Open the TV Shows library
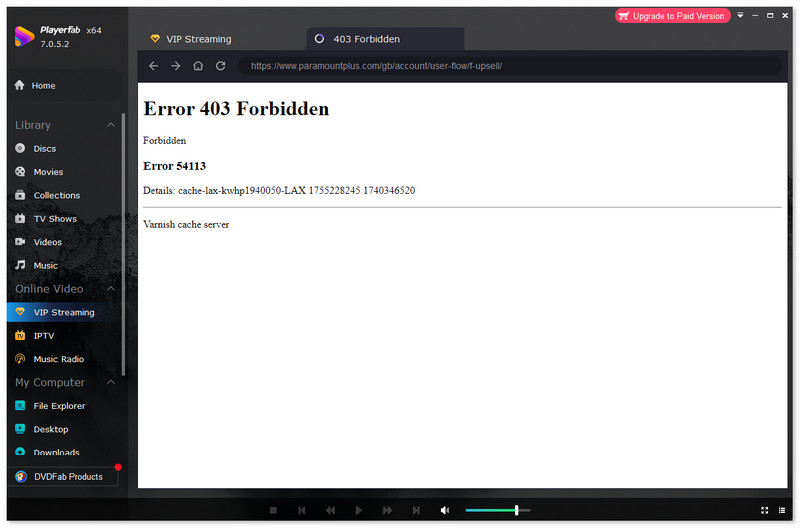The image size is (800, 528). (x=64, y=219)
